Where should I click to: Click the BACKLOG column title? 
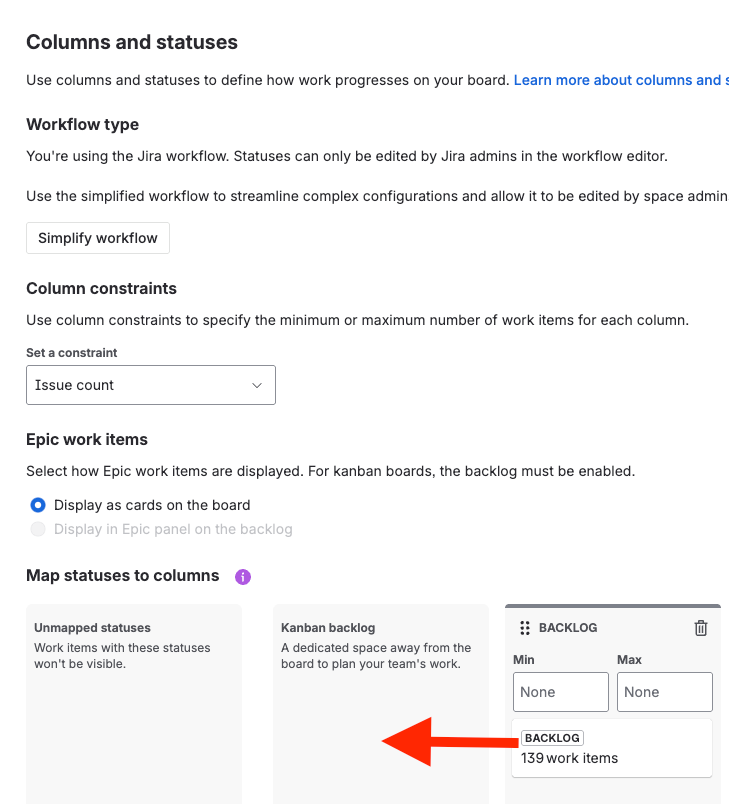(568, 628)
